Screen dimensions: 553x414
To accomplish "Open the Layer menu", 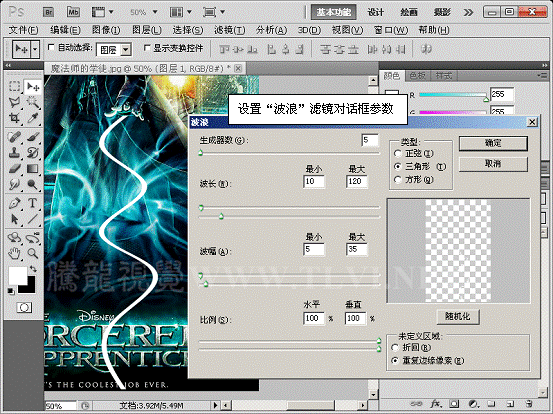I will click(x=146, y=30).
